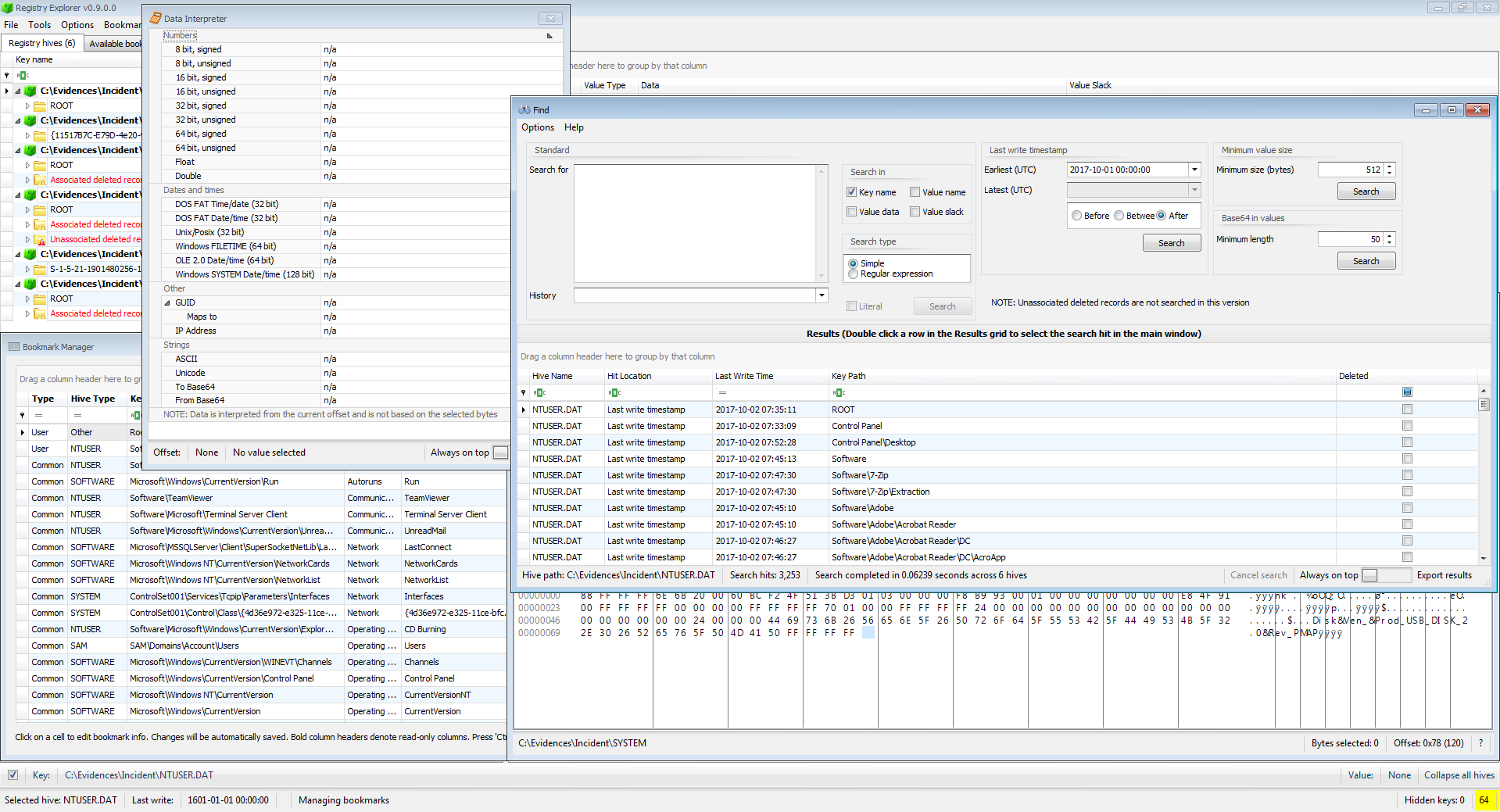Screen dimensions: 1500x812
Task: Click inside the Search for text box
Action: click(x=696, y=223)
